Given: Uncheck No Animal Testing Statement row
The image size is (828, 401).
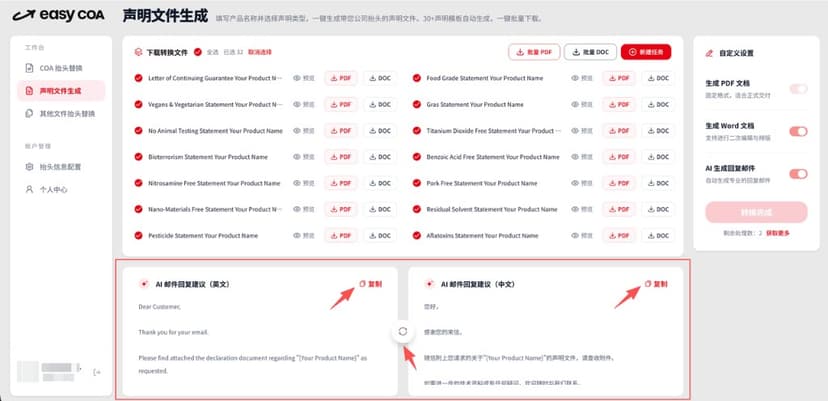Looking at the screenshot, I should pyautogui.click(x=138, y=130).
